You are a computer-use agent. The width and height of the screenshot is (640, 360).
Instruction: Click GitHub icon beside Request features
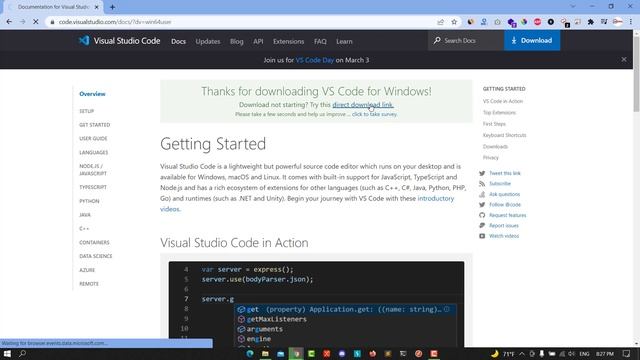(x=482, y=215)
